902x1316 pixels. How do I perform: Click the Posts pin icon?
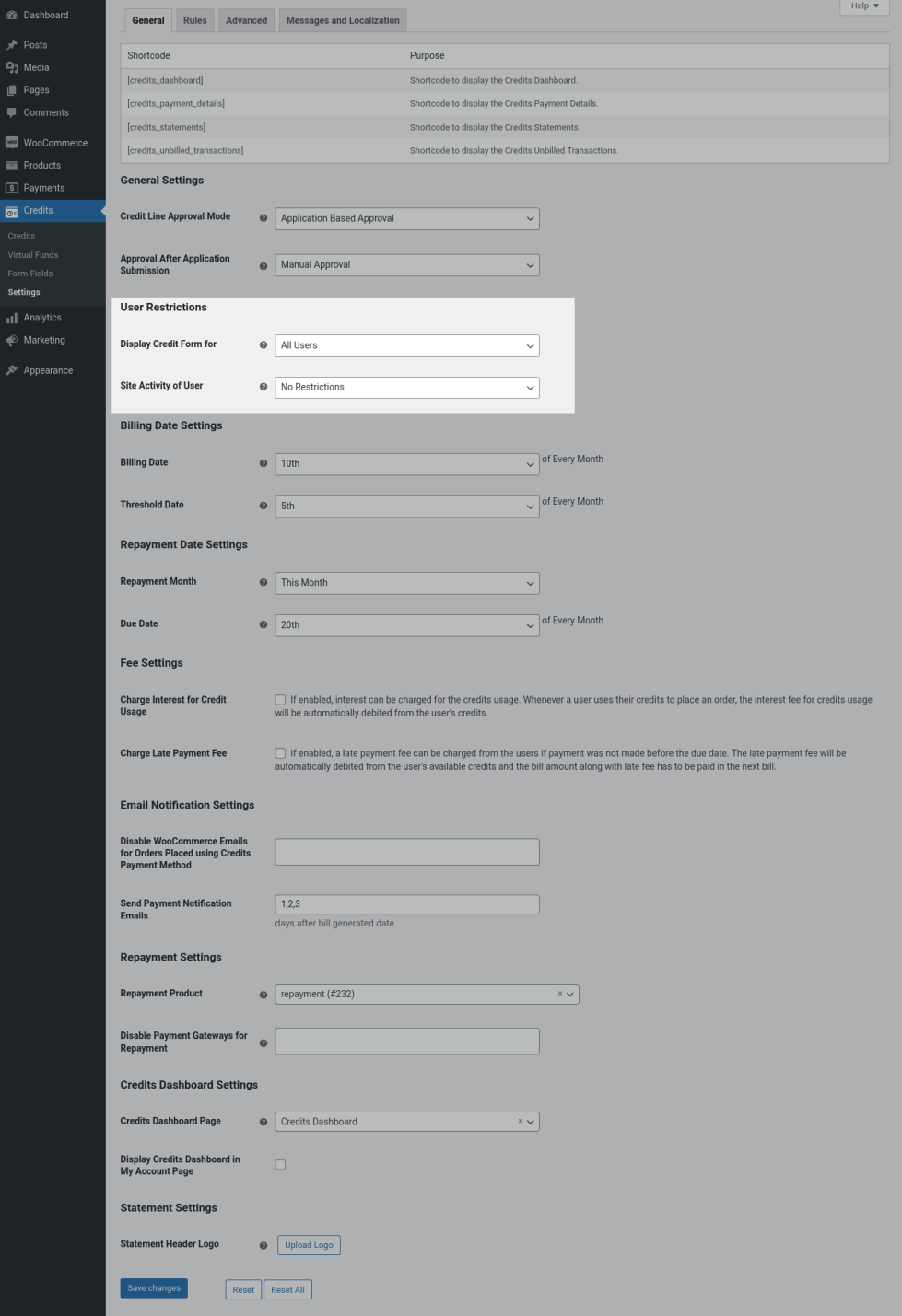pos(12,45)
